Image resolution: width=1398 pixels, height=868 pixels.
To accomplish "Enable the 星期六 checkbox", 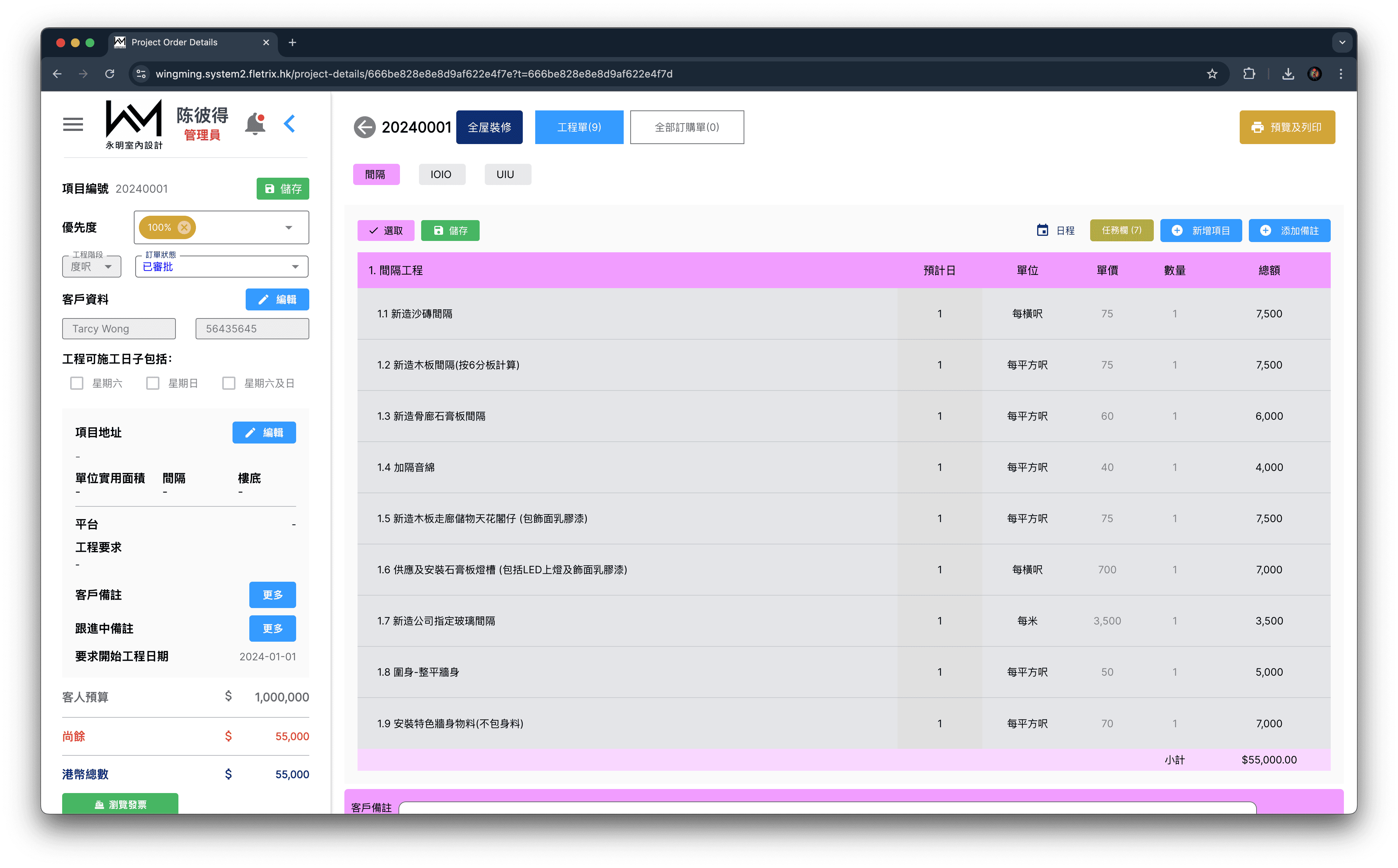I will coord(77,383).
